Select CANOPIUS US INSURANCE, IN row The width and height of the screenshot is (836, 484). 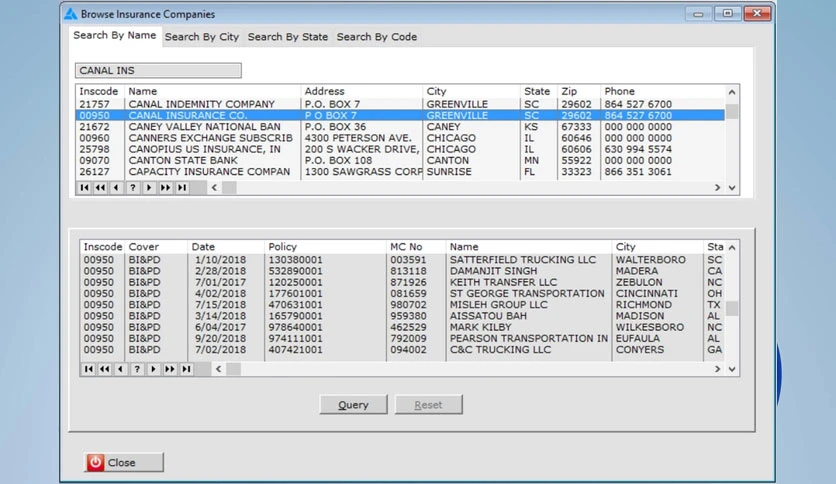401,149
